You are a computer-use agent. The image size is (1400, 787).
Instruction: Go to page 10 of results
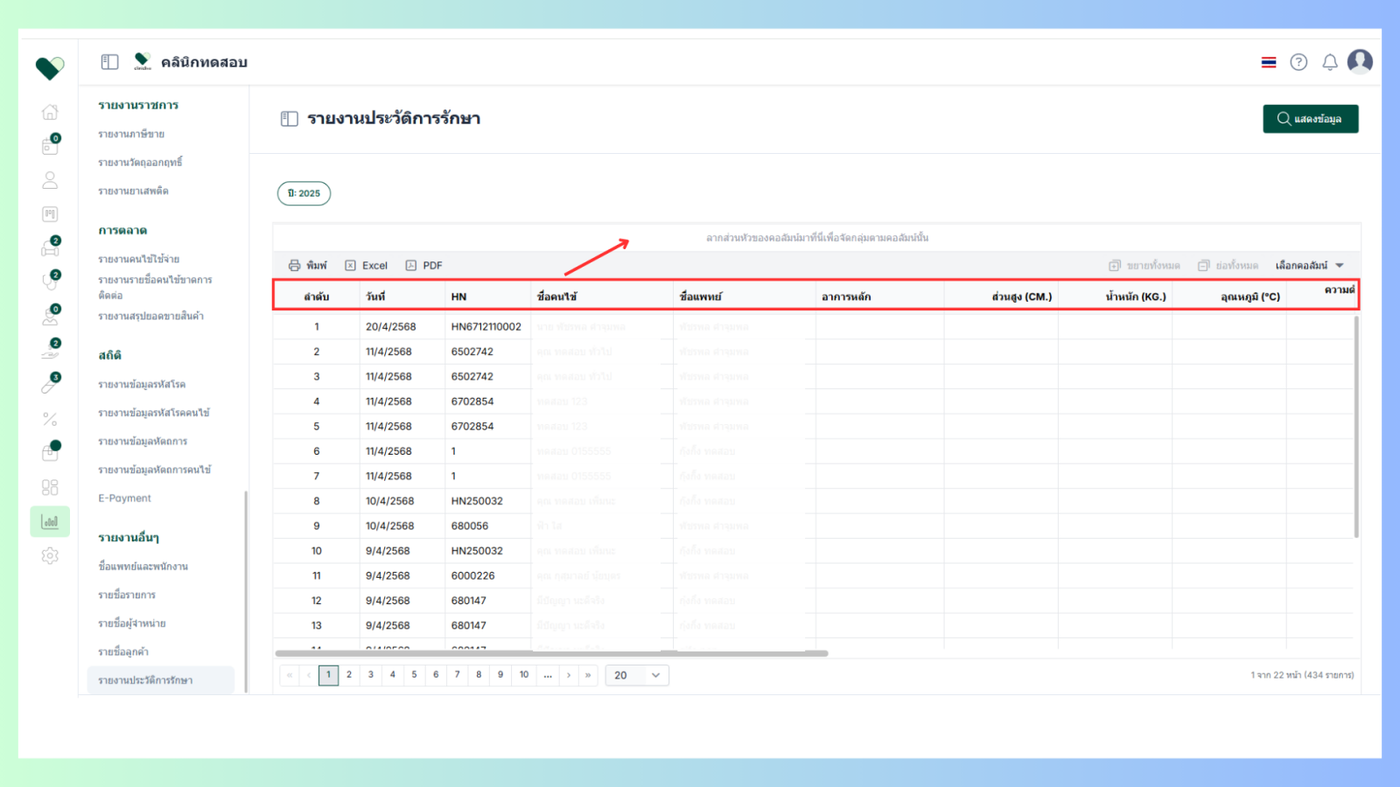tap(523, 675)
